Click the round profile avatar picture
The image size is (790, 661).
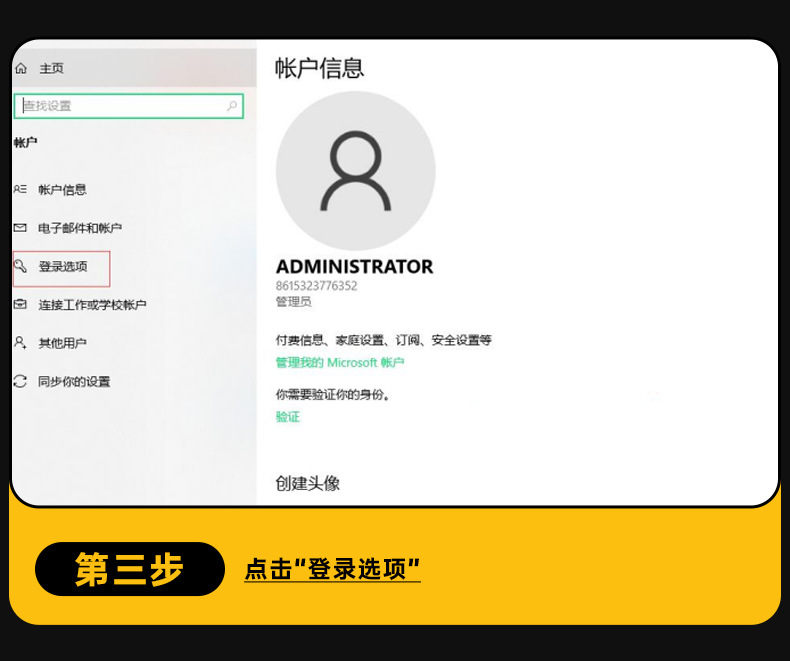355,171
